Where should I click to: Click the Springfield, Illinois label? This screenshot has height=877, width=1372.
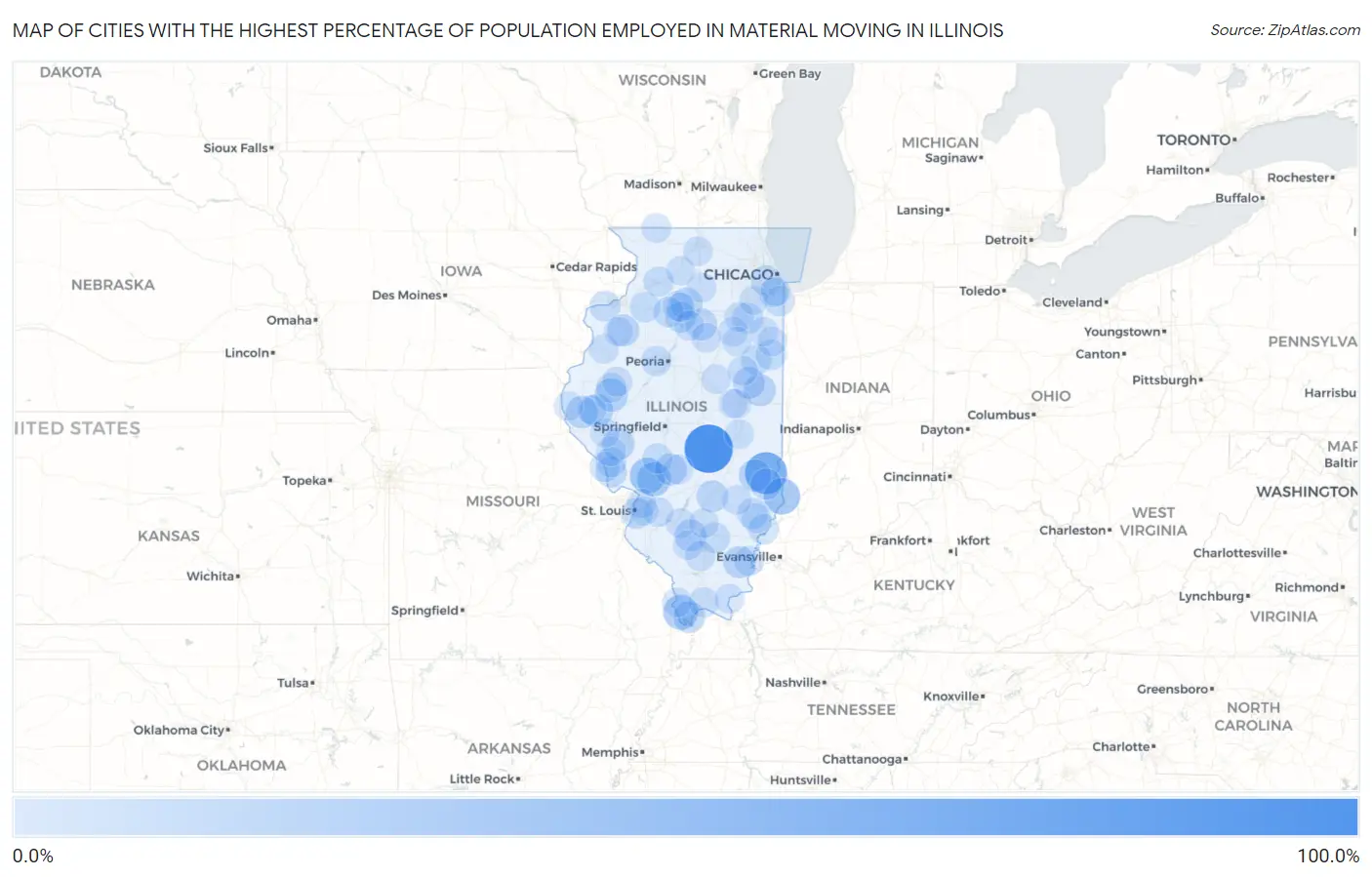tap(627, 426)
